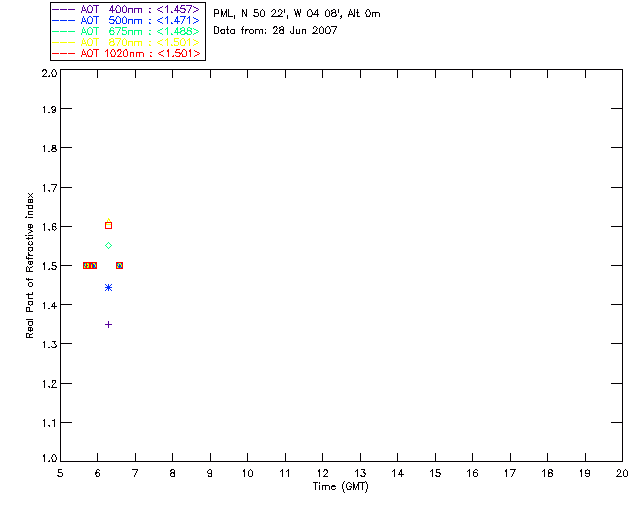
Task: Click the 1.7 y-axis tick label
Action: pyautogui.click(x=49, y=188)
